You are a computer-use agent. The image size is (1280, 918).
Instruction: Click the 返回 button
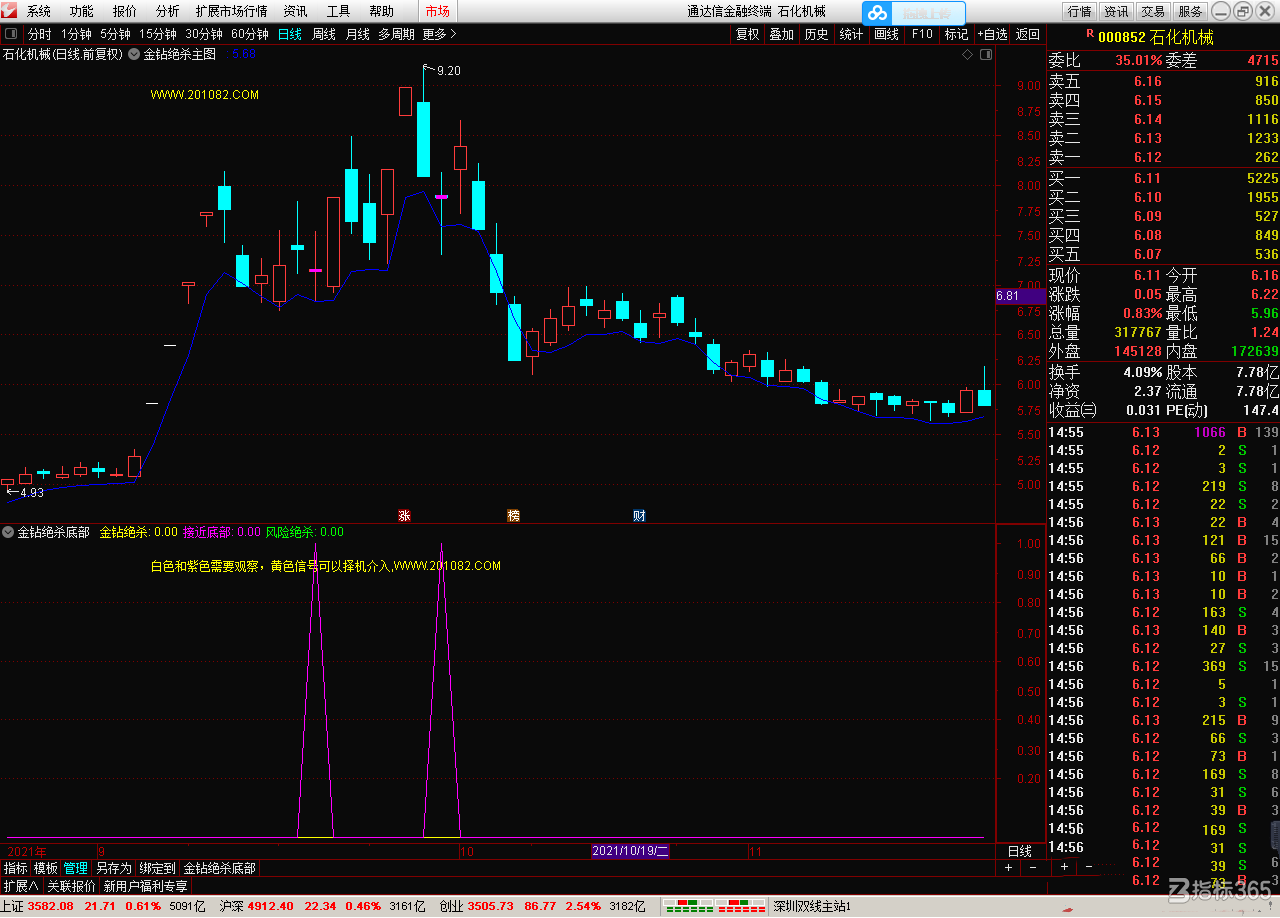pos(1028,33)
